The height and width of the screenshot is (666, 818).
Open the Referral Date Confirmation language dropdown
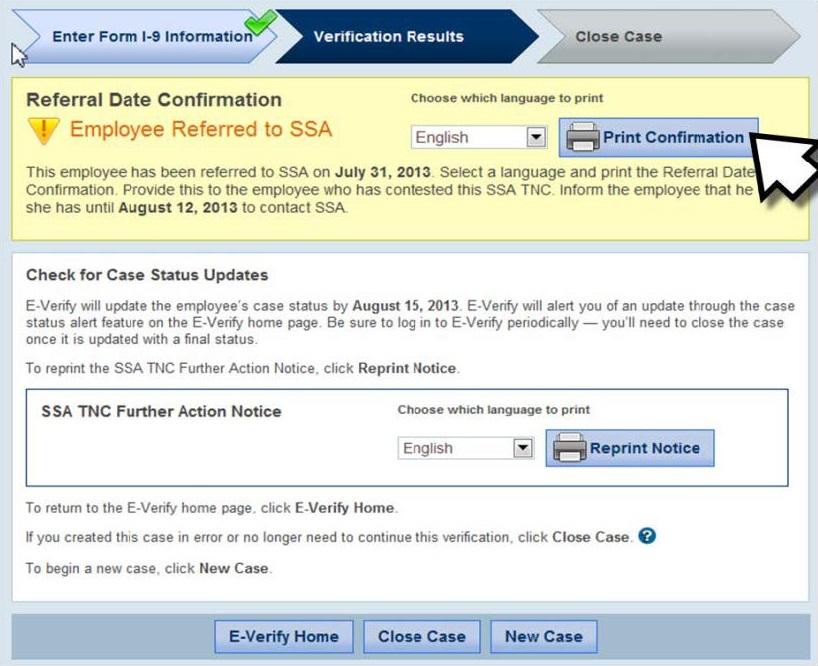[x=479, y=138]
